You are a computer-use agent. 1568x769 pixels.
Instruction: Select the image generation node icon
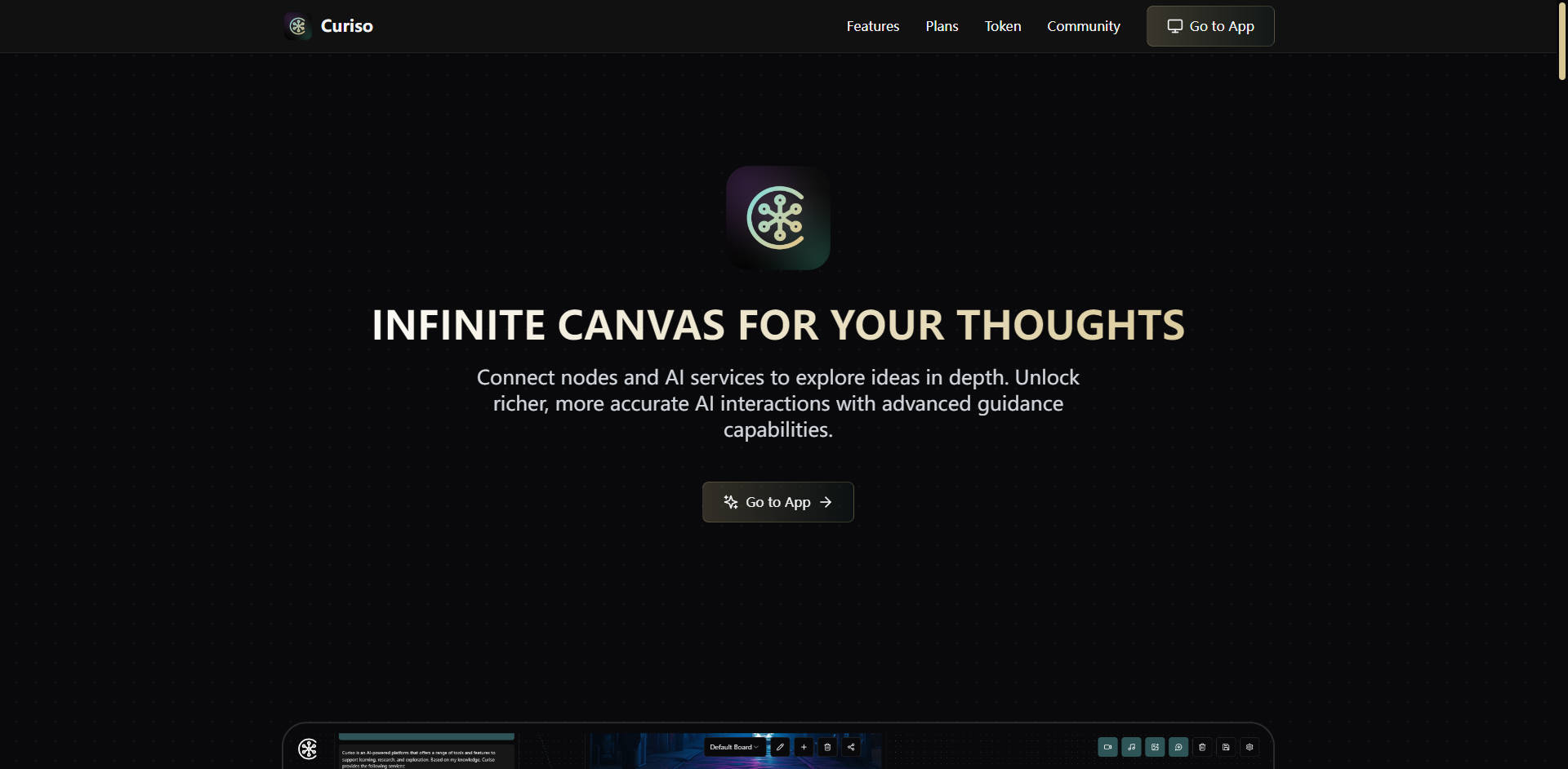click(x=1155, y=747)
